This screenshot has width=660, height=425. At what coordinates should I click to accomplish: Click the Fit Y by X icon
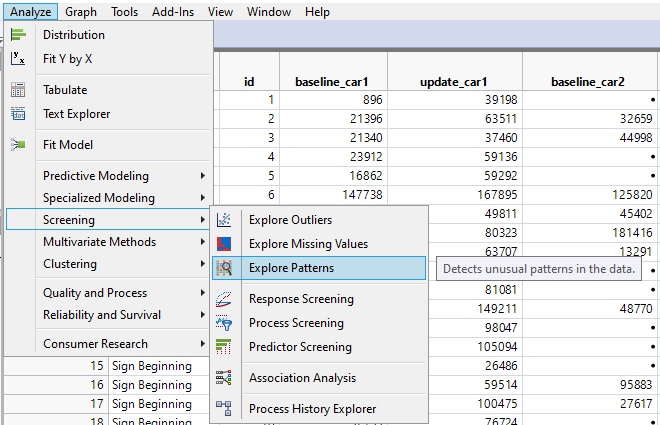18,59
